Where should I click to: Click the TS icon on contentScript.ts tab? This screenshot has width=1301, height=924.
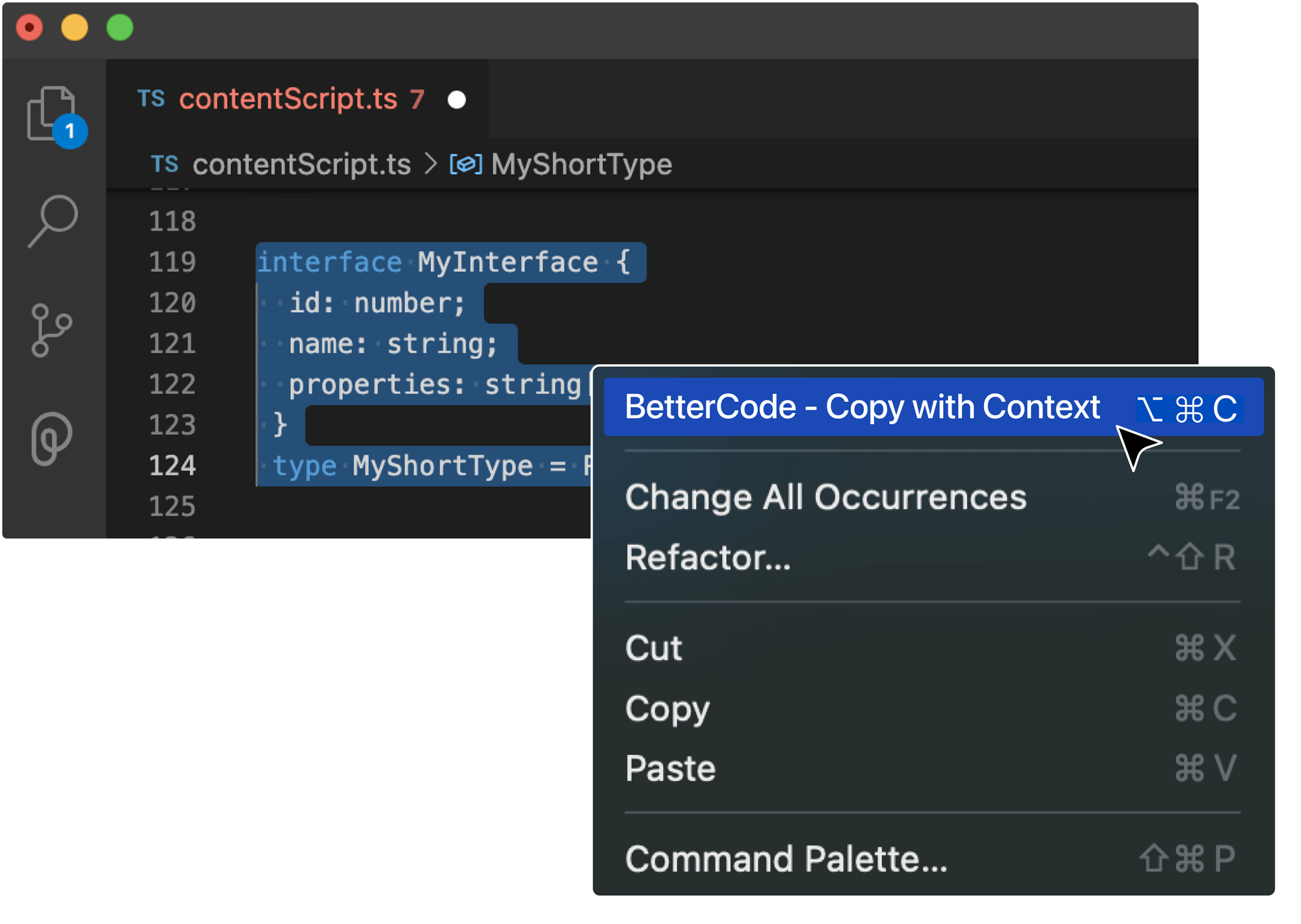[x=151, y=99]
